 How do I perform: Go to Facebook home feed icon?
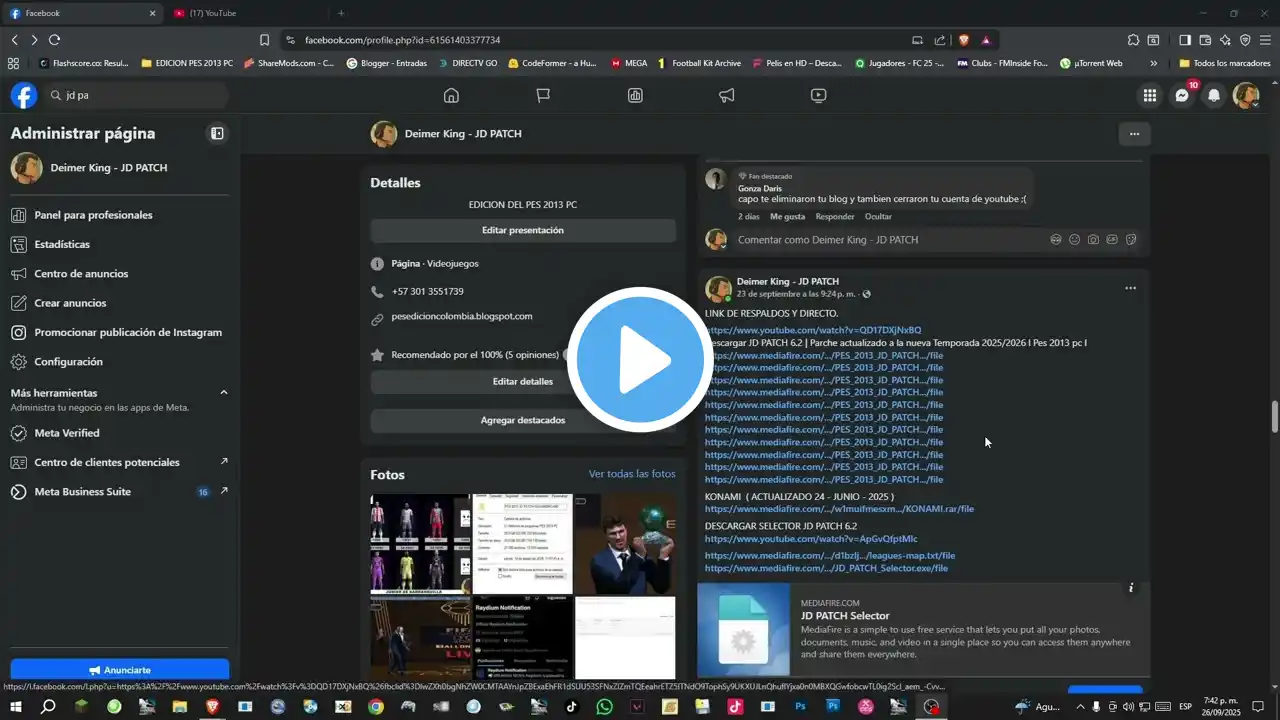click(x=451, y=95)
